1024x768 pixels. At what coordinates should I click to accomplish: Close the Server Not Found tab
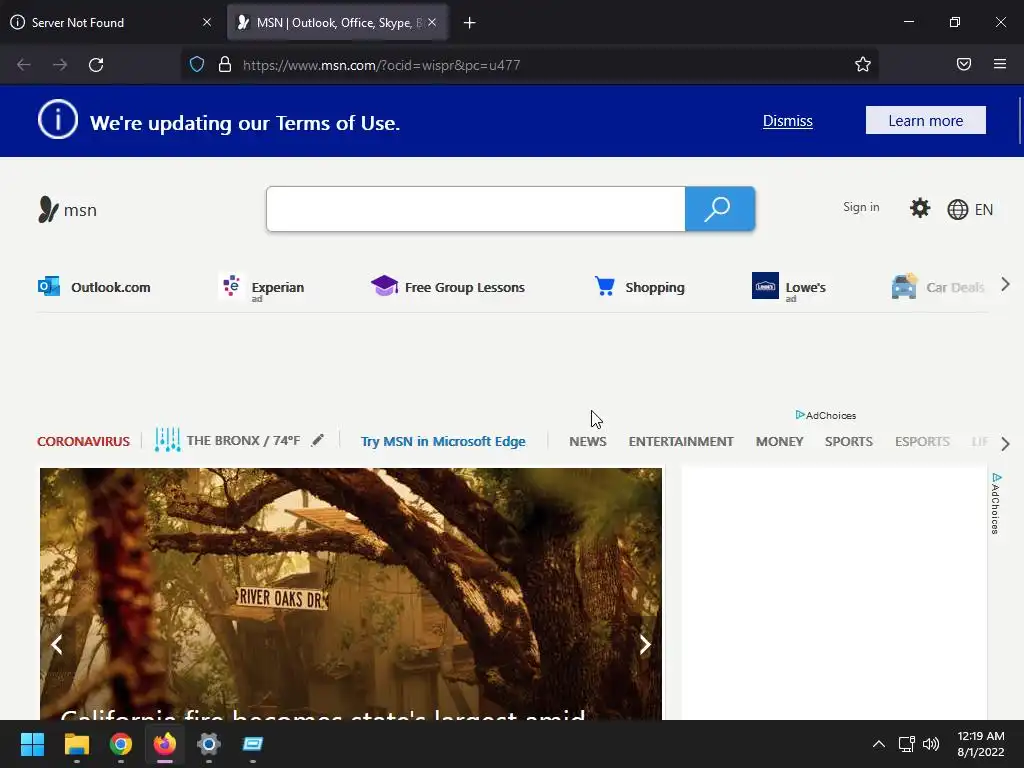(x=207, y=22)
